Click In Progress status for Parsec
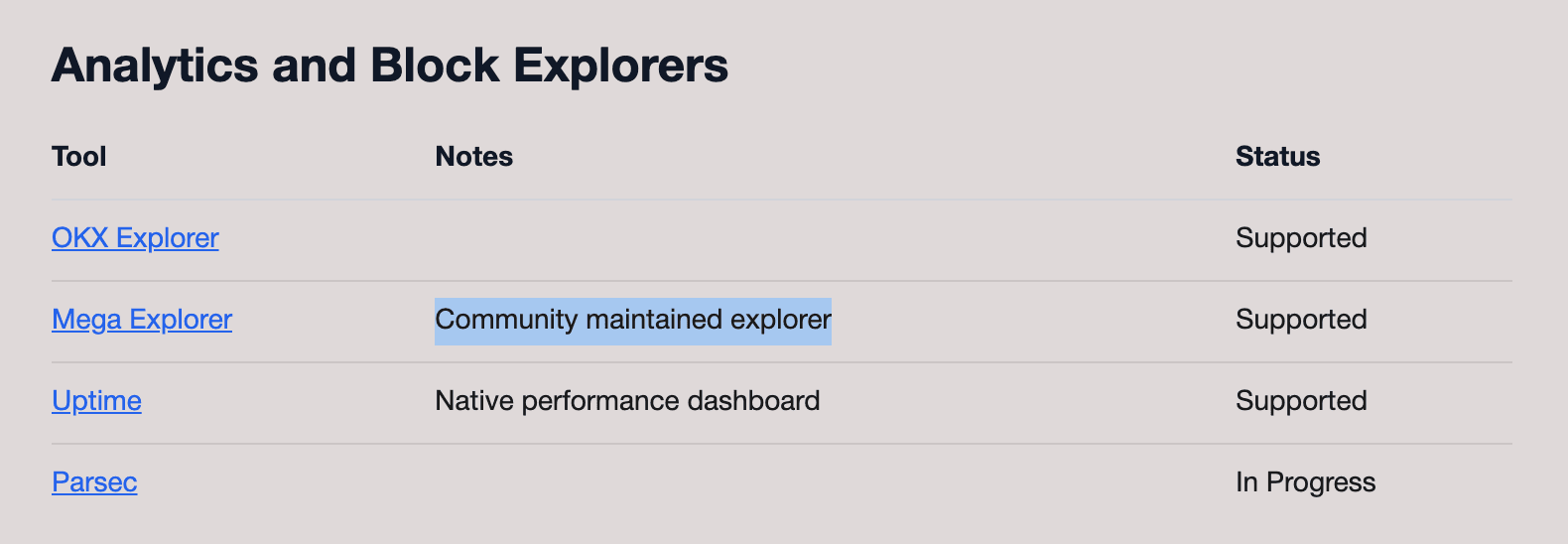 point(1305,482)
